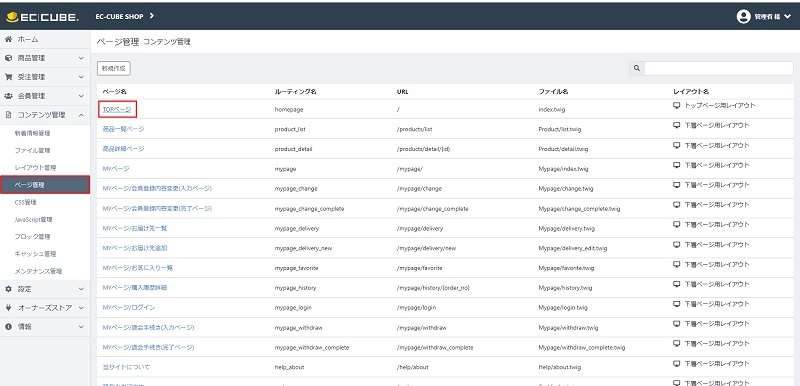The width and height of the screenshot is (800, 386).
Task: Focus the page search input field
Action: point(718,68)
